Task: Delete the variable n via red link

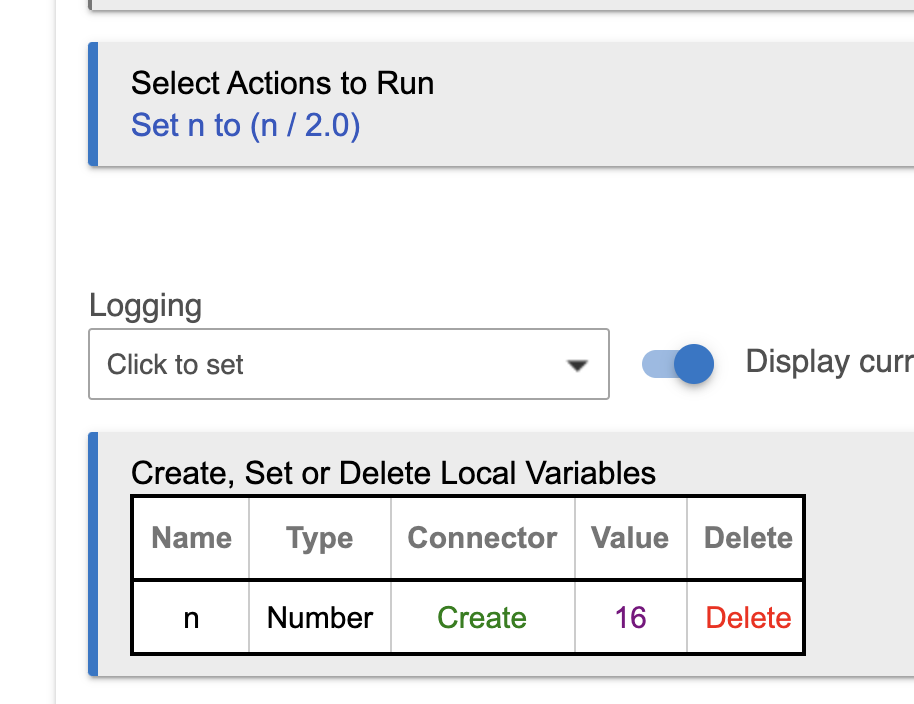Action: [748, 618]
